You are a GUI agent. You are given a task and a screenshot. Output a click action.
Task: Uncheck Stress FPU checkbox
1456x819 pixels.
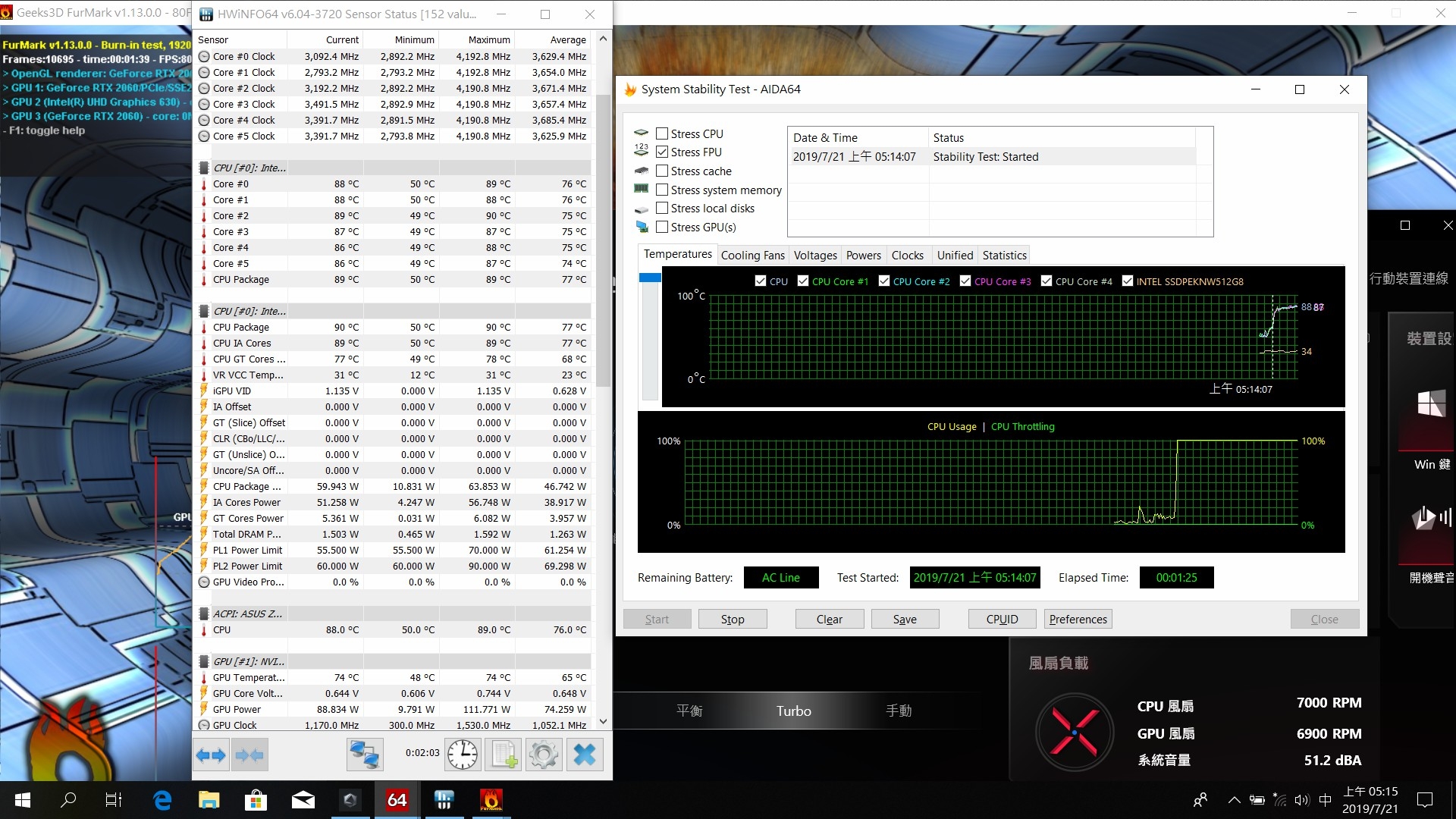pyautogui.click(x=662, y=152)
